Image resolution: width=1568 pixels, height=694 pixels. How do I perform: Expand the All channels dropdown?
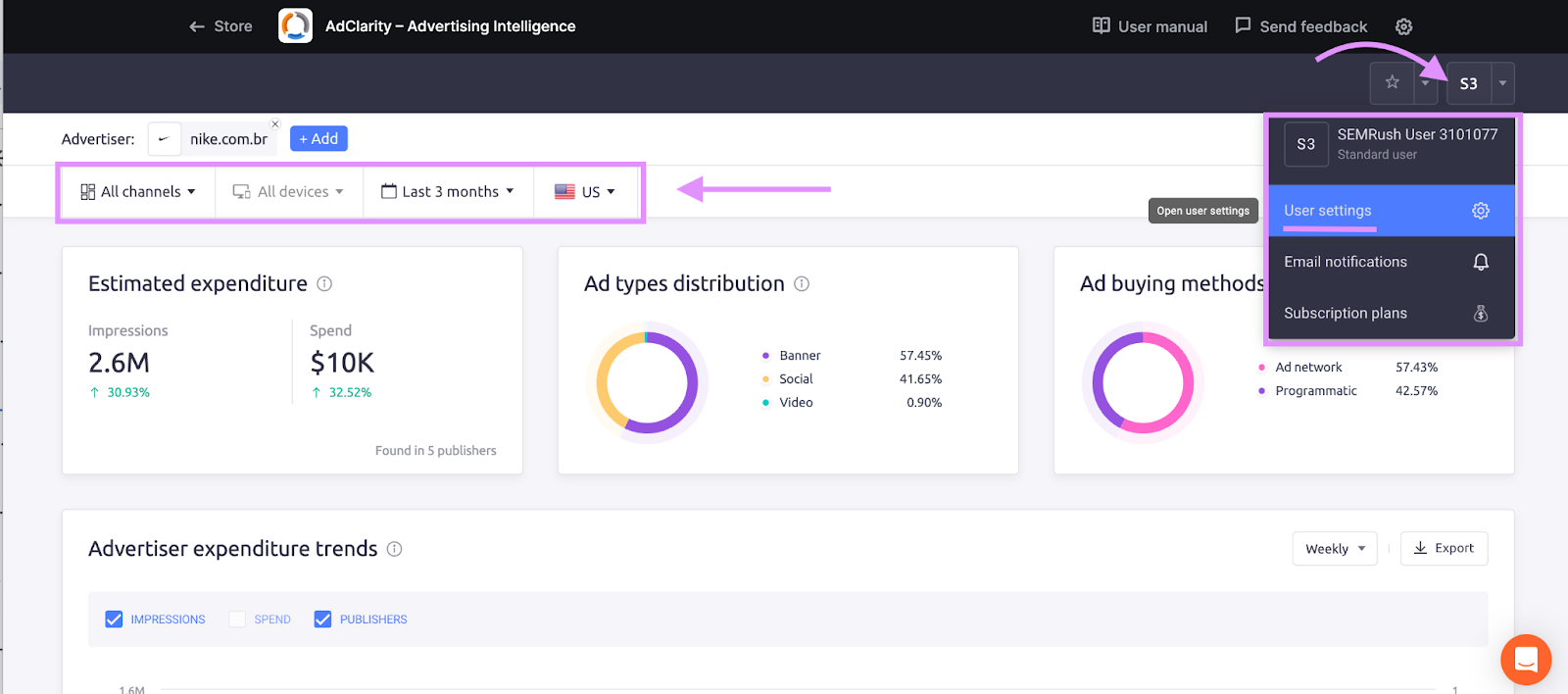tap(138, 192)
